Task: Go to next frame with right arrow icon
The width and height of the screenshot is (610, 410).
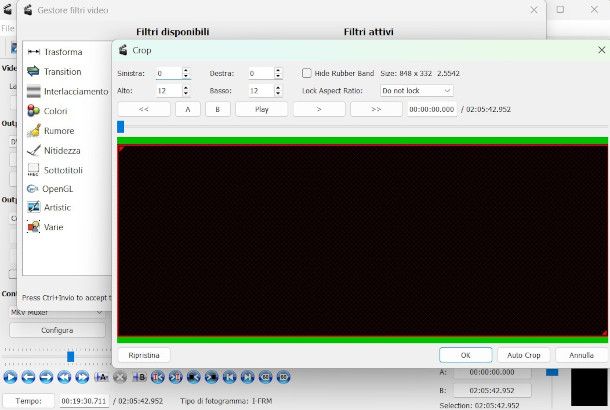Action: pyautogui.click(x=46, y=377)
